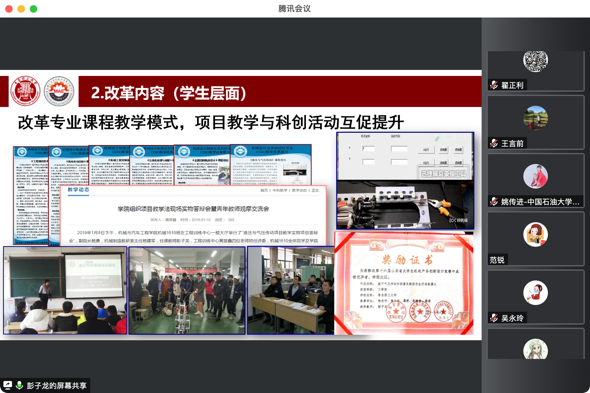
Task: Click 姚传进's avatar picture
Action: click(535, 176)
